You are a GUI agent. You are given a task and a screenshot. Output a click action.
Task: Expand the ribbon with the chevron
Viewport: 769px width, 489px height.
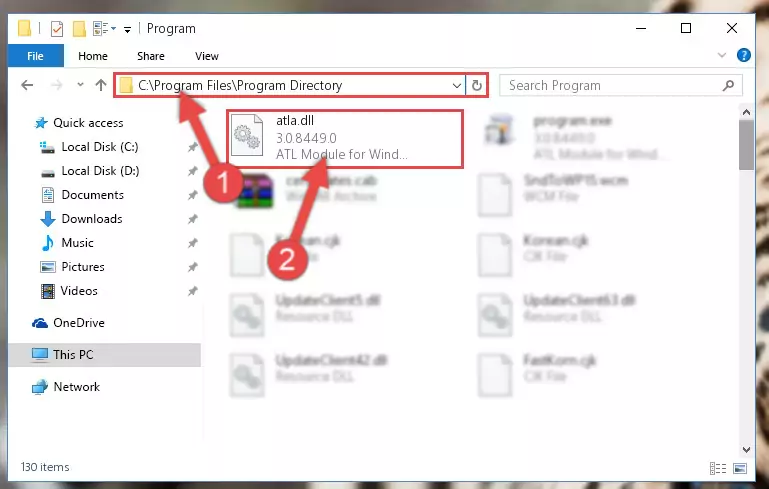(721, 55)
